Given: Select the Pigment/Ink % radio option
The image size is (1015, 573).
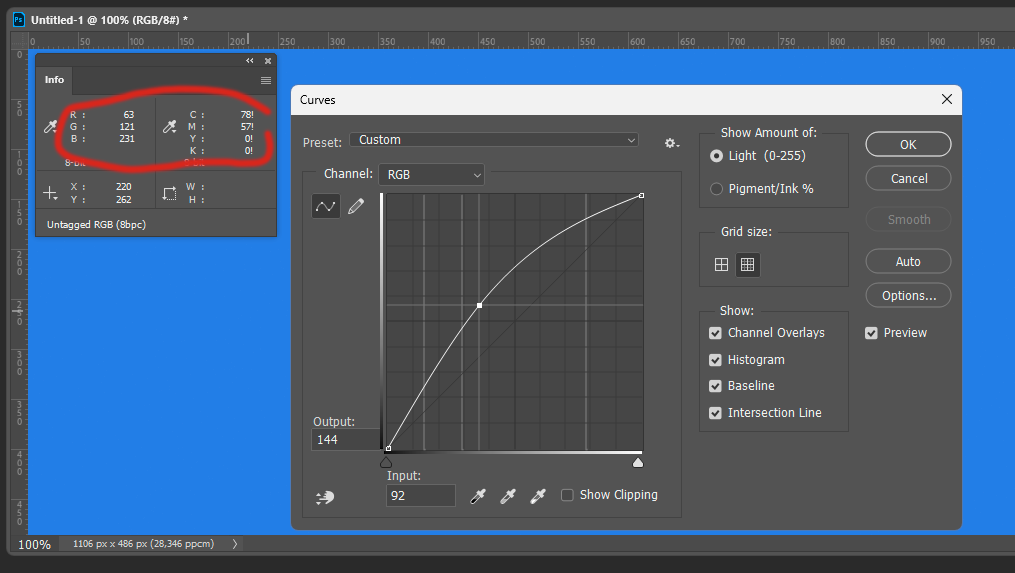Looking at the screenshot, I should tap(716, 189).
